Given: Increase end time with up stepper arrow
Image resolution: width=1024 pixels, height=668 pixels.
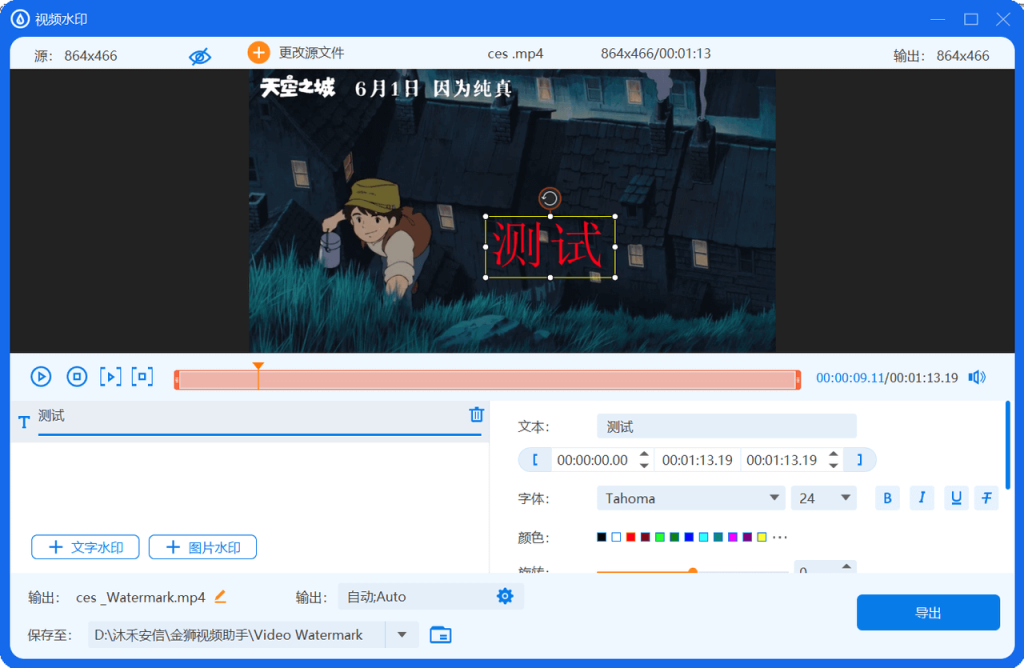Looking at the screenshot, I should point(833,454).
